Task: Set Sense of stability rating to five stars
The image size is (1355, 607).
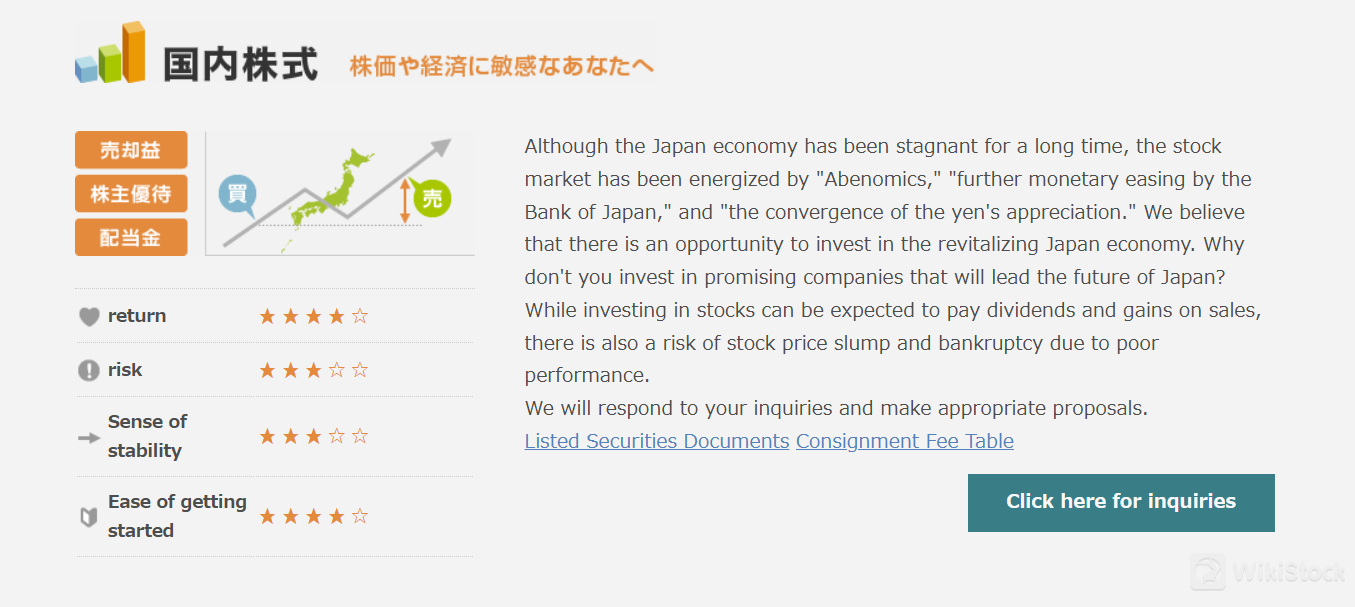Action: [359, 435]
